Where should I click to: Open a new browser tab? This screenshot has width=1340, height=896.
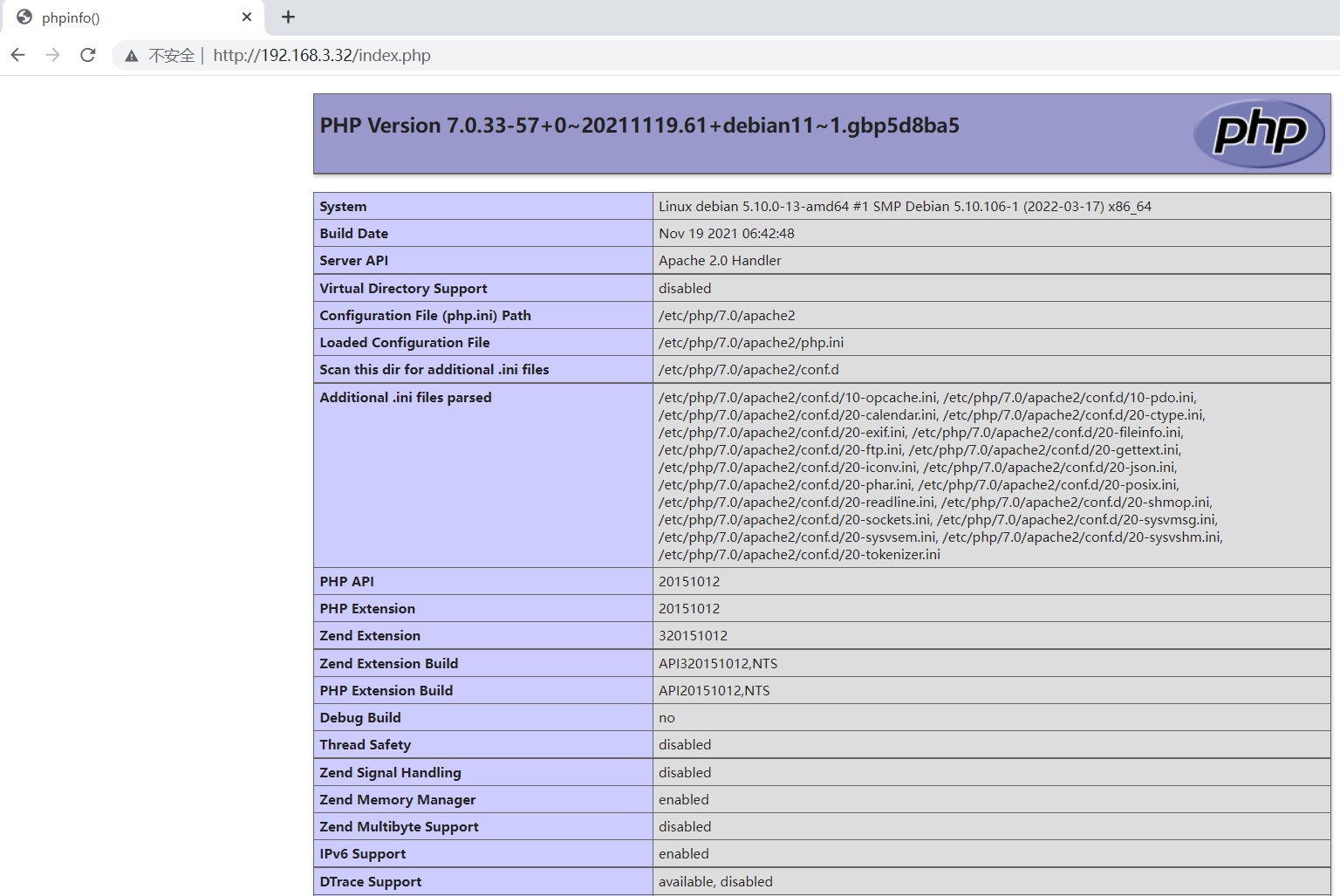(288, 17)
